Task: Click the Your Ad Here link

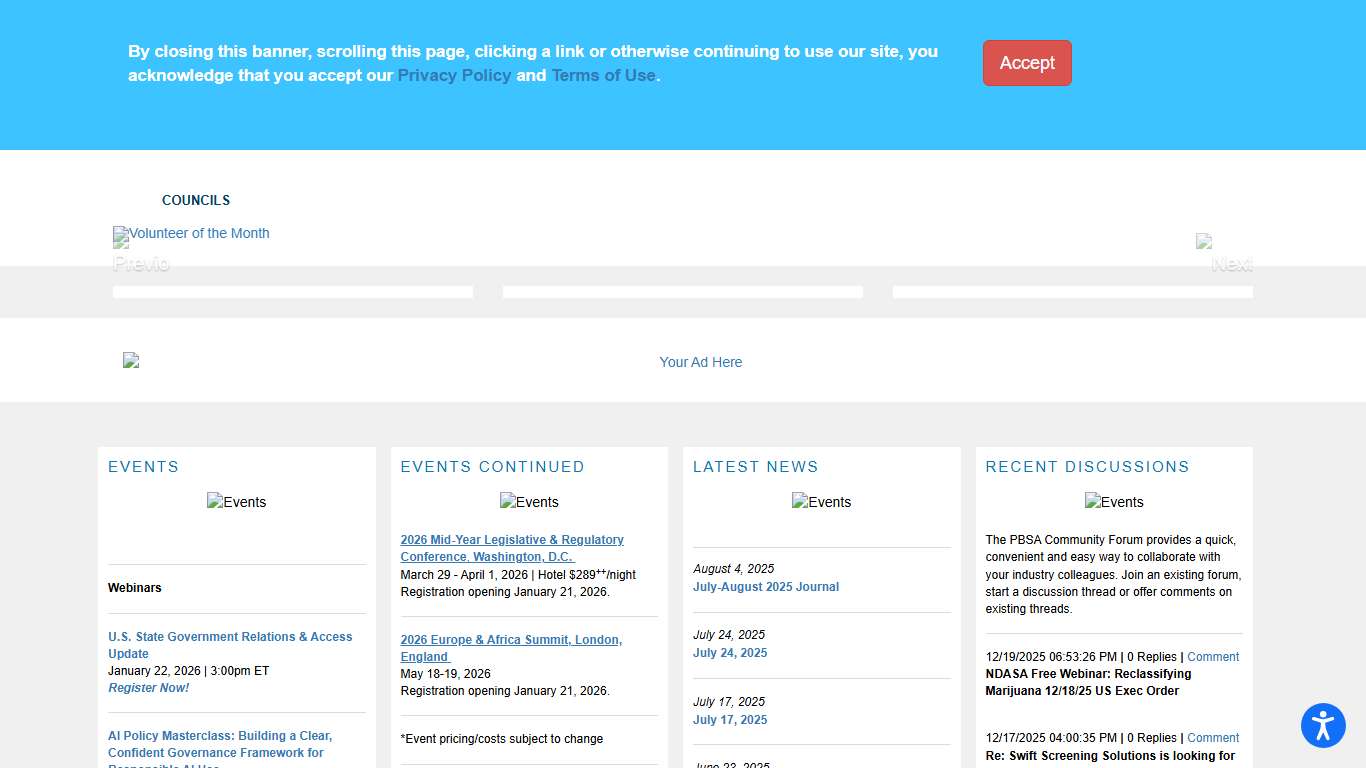Action: tap(700, 362)
